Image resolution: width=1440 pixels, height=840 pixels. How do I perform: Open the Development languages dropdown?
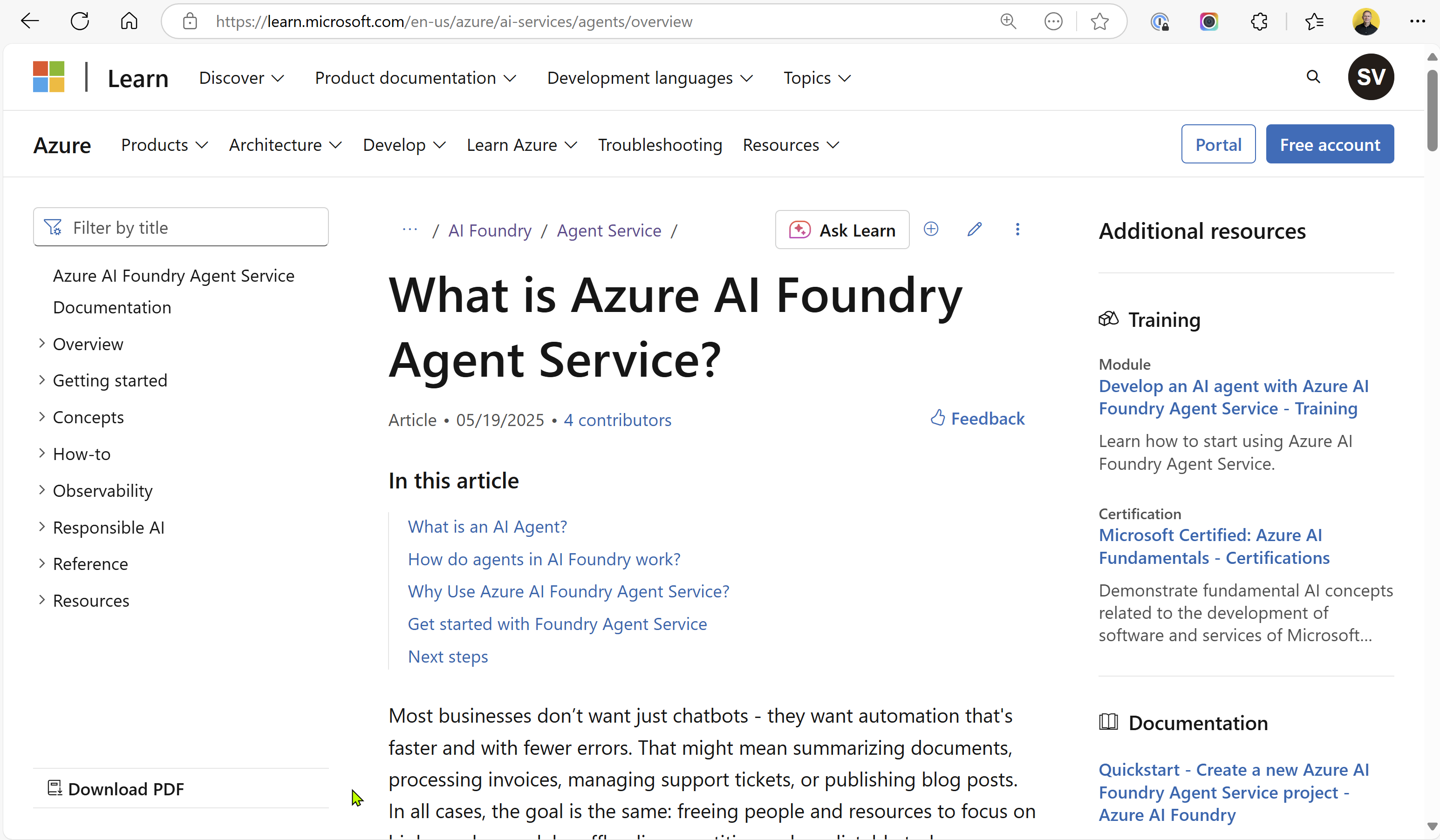point(650,78)
